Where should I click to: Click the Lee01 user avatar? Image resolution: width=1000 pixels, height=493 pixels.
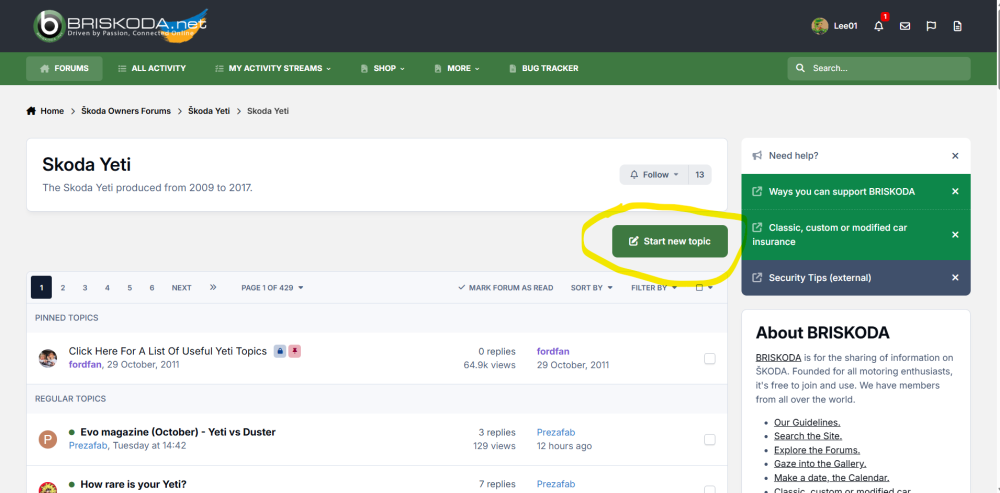tap(820, 26)
